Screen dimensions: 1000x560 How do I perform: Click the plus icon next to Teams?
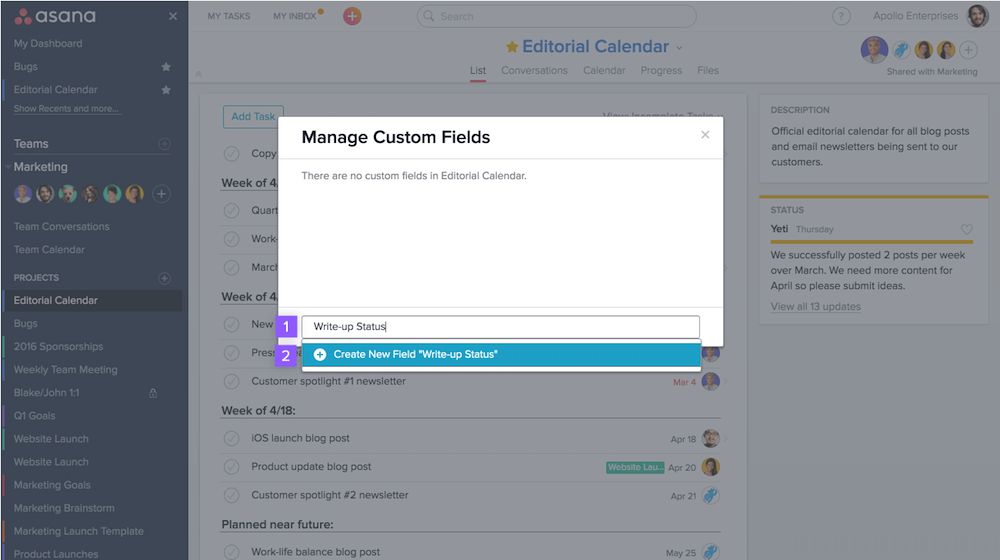[165, 144]
